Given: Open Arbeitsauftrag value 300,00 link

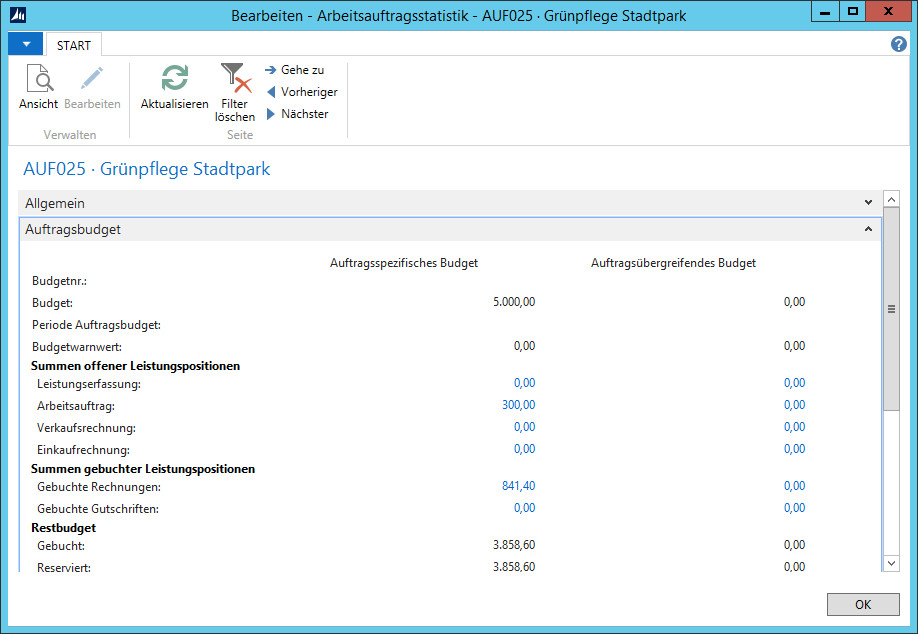Looking at the screenshot, I should tap(519, 405).
